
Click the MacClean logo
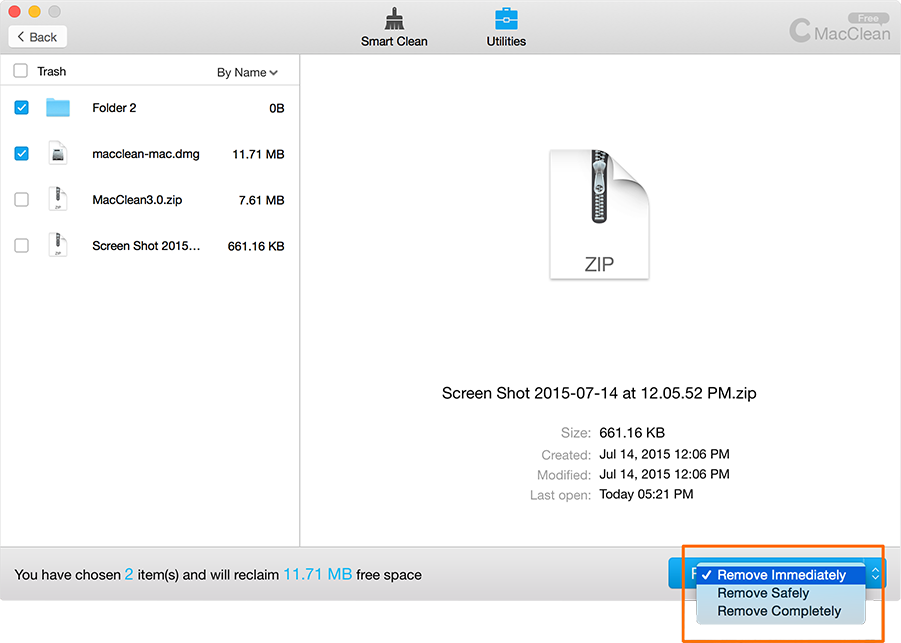coord(838,29)
